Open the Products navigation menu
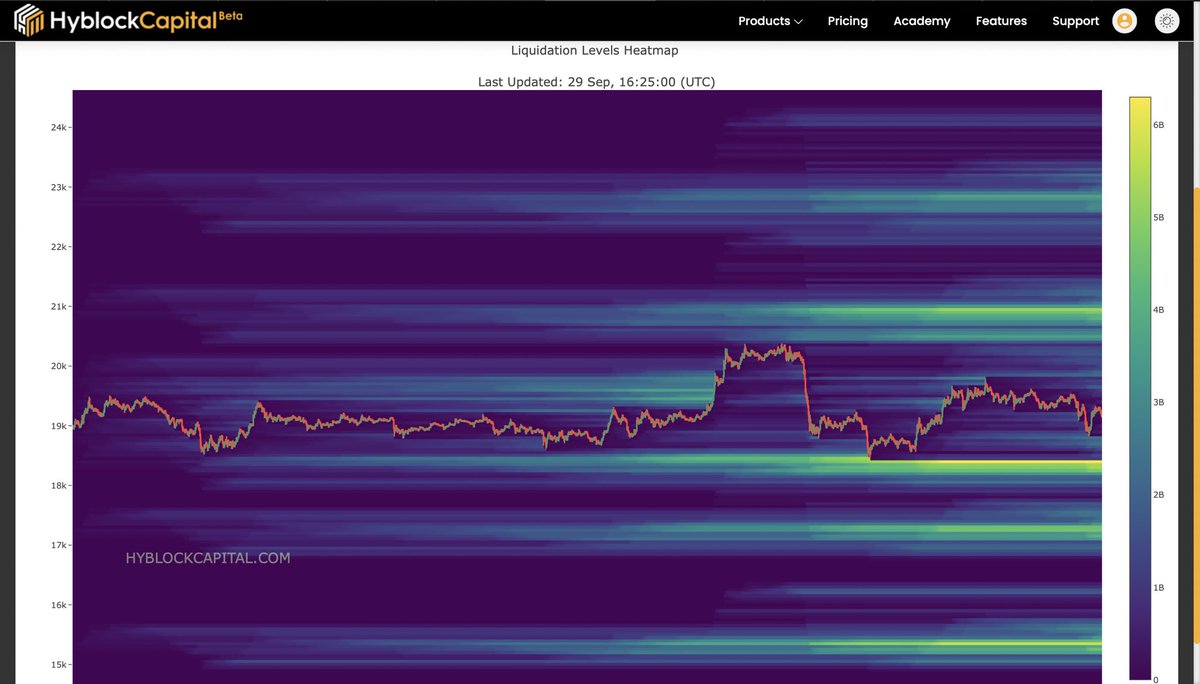 tap(763, 20)
